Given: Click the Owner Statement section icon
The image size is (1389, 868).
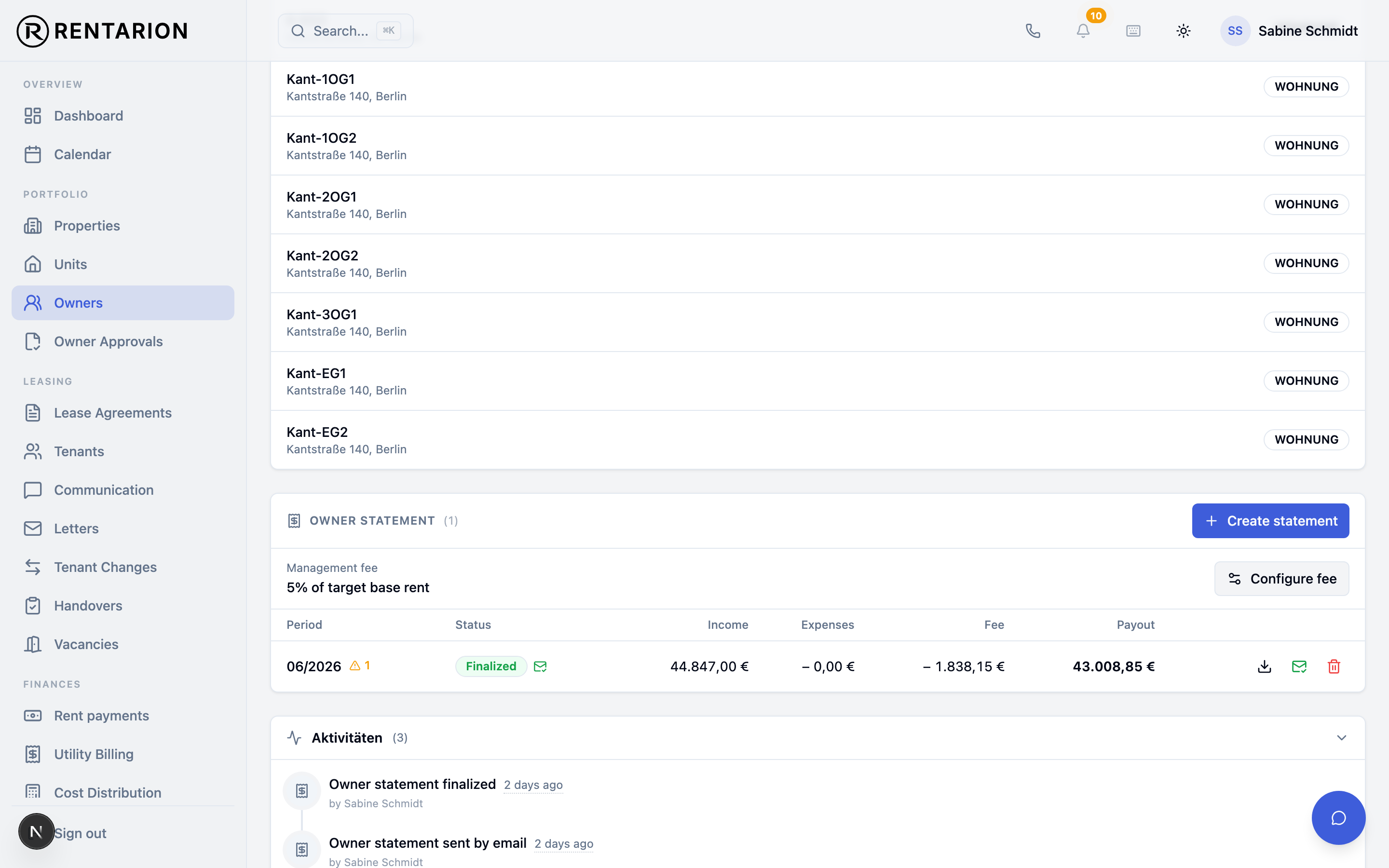Looking at the screenshot, I should (x=294, y=521).
